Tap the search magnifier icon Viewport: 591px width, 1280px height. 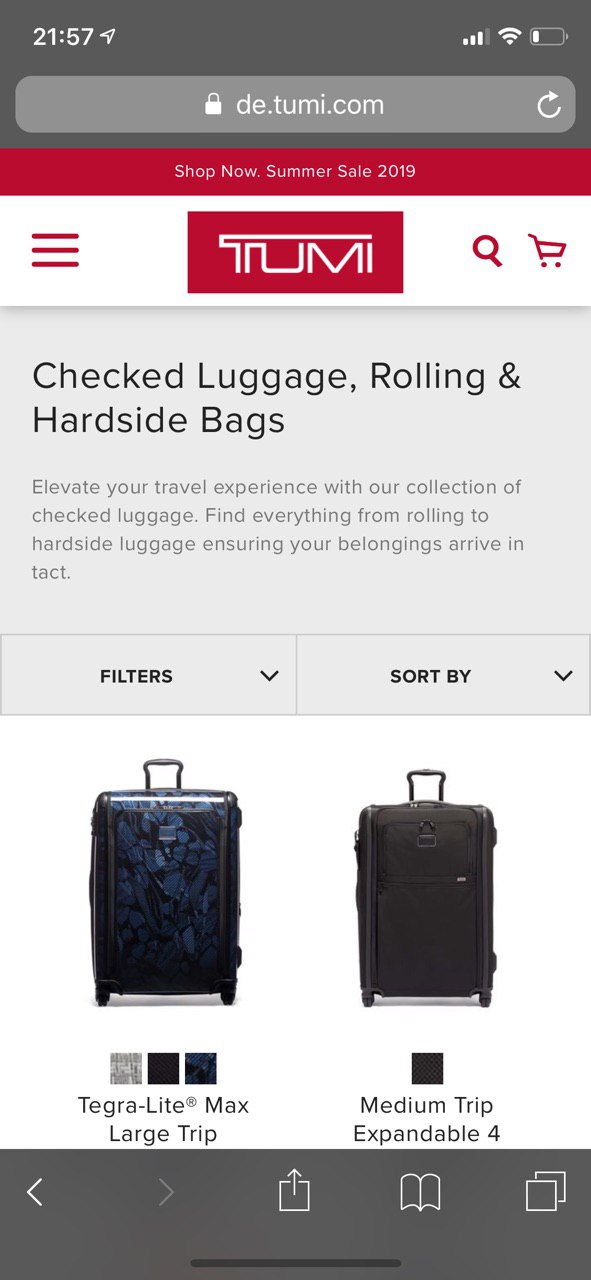(x=487, y=250)
